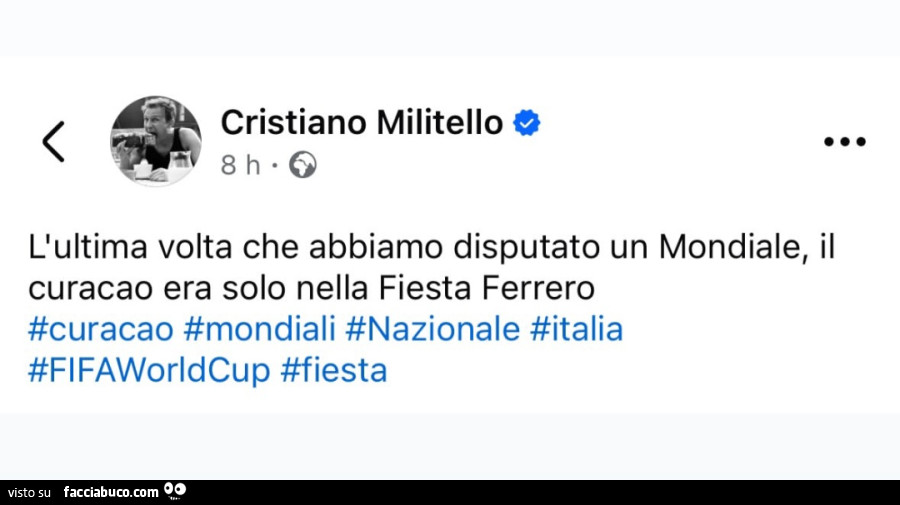Open the #curacao hashtag

101,329
